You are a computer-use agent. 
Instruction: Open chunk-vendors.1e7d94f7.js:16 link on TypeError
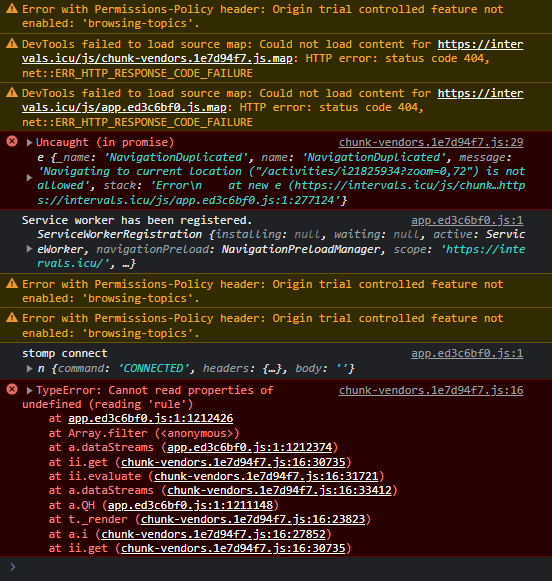[x=431, y=390]
